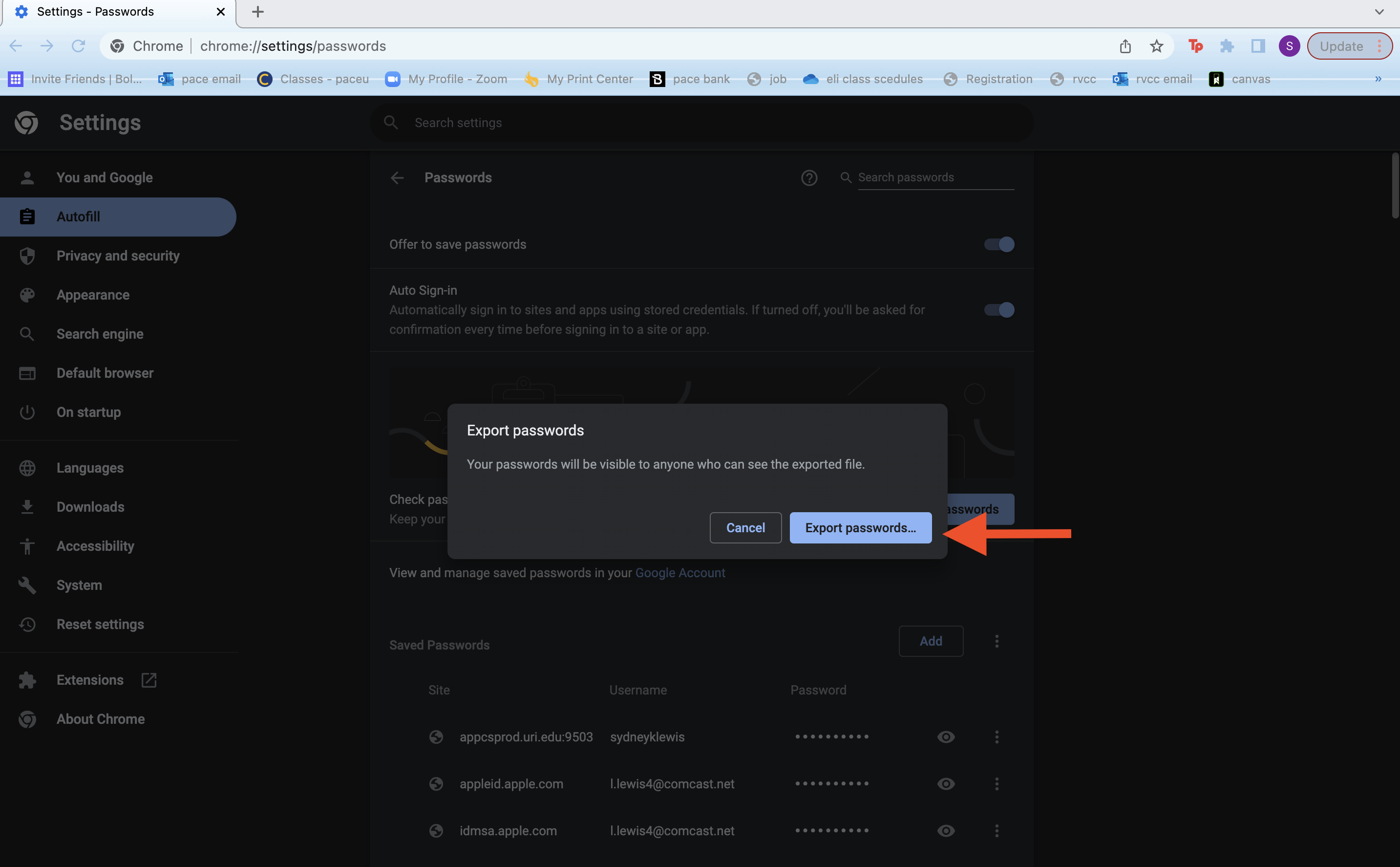Viewport: 1400px width, 867px height.
Task: Open the Extensions puzzle icon in toolbar
Action: tap(1227, 46)
